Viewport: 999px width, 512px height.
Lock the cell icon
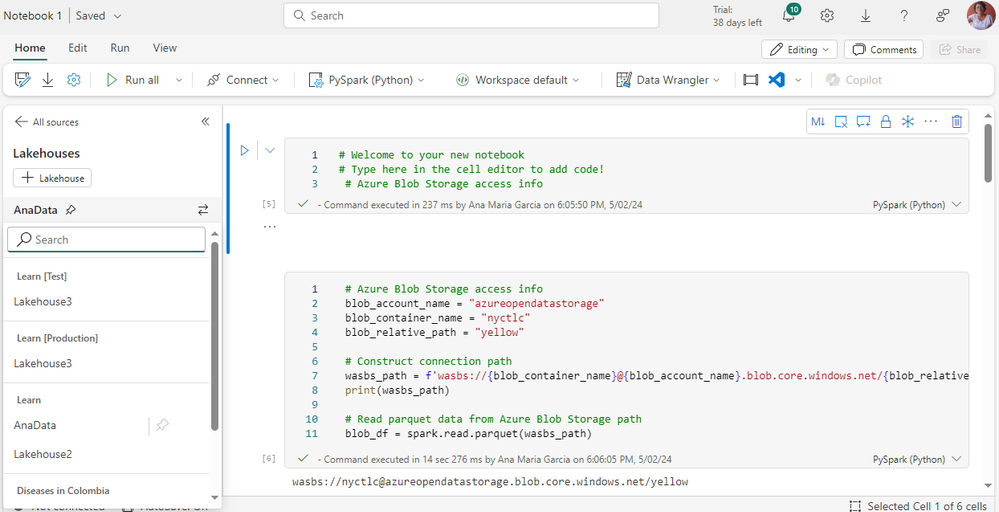(885, 122)
